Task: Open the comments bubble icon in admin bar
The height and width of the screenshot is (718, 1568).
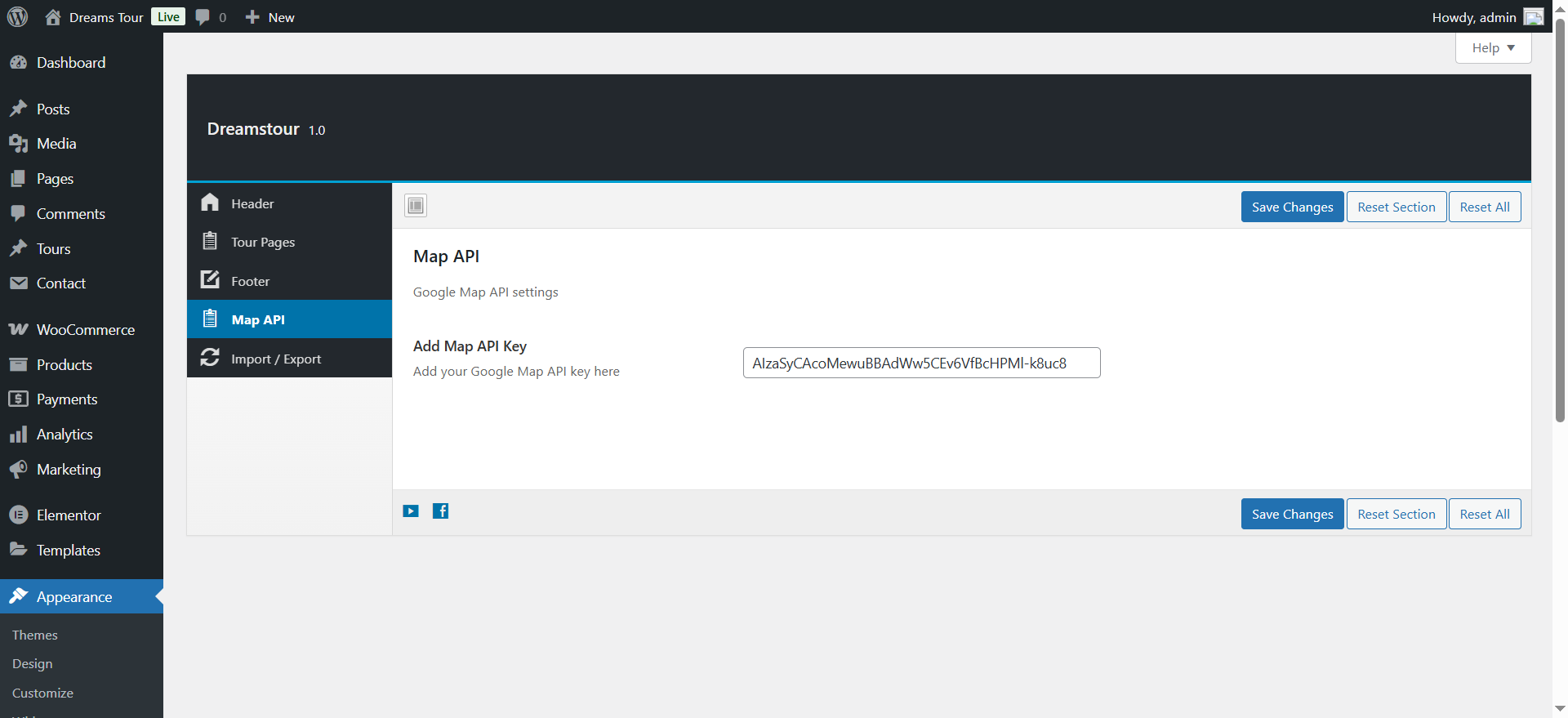Action: (x=203, y=17)
